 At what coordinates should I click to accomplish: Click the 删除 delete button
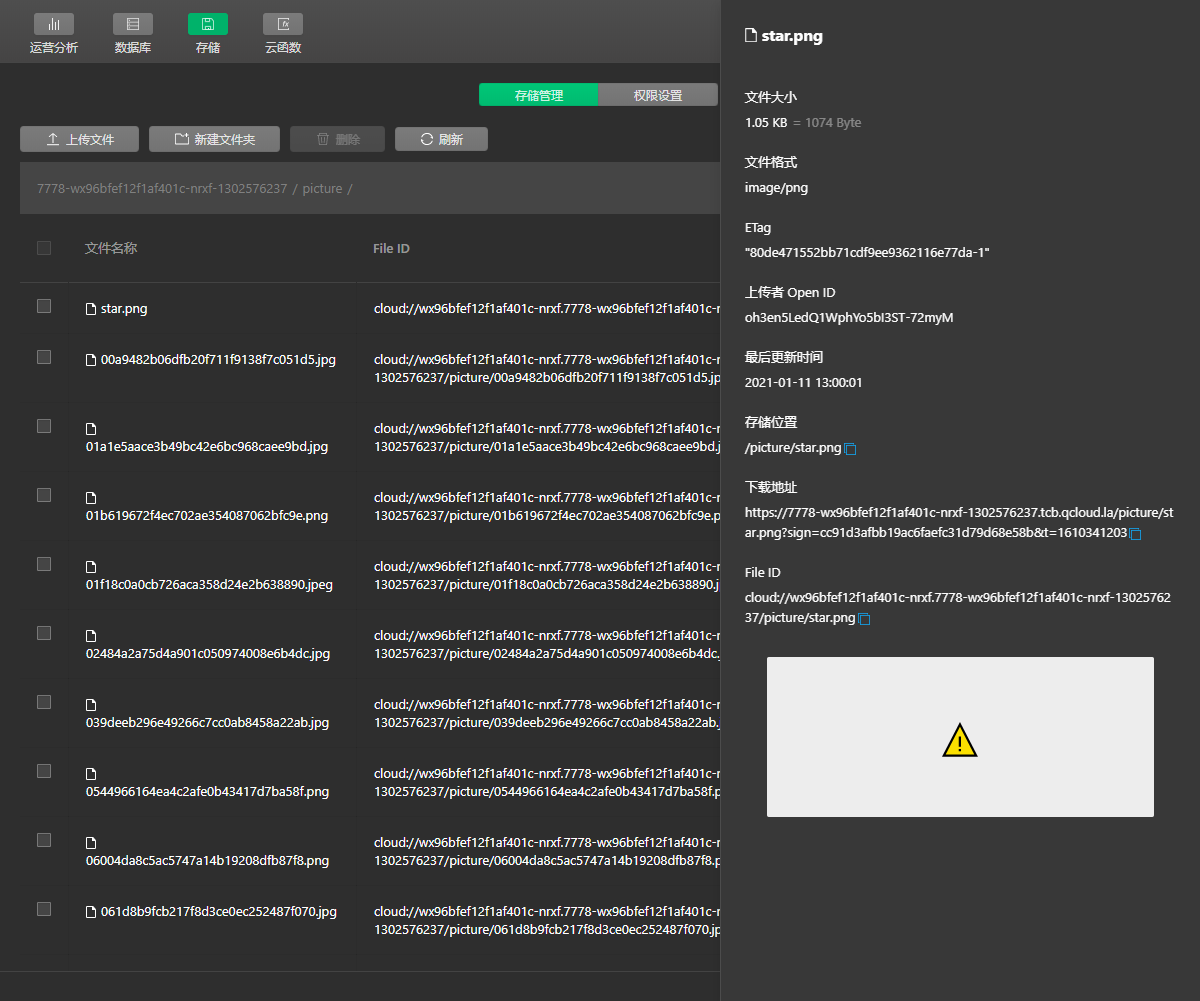pos(337,139)
